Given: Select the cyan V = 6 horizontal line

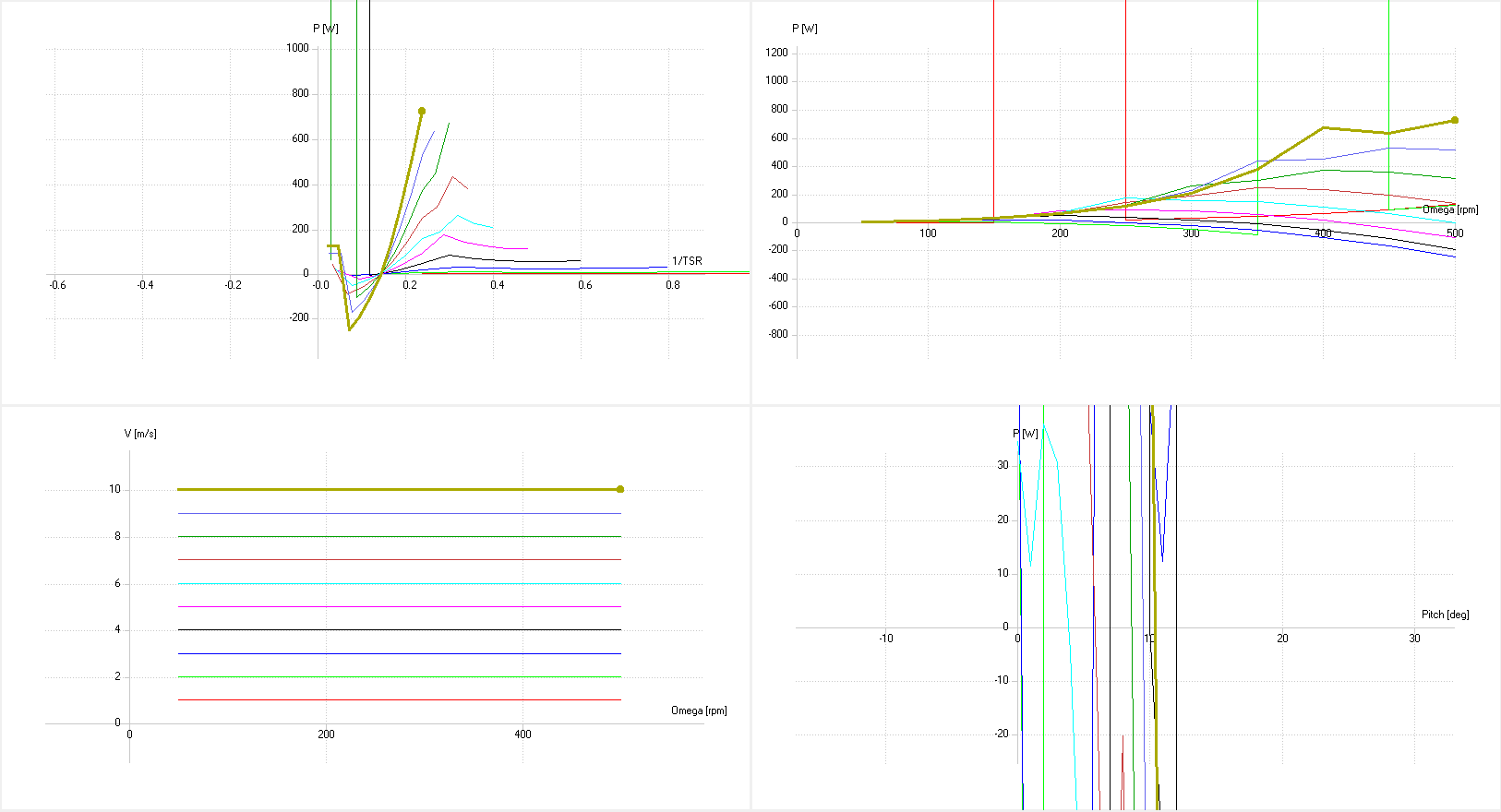Looking at the screenshot, I should click(399, 583).
